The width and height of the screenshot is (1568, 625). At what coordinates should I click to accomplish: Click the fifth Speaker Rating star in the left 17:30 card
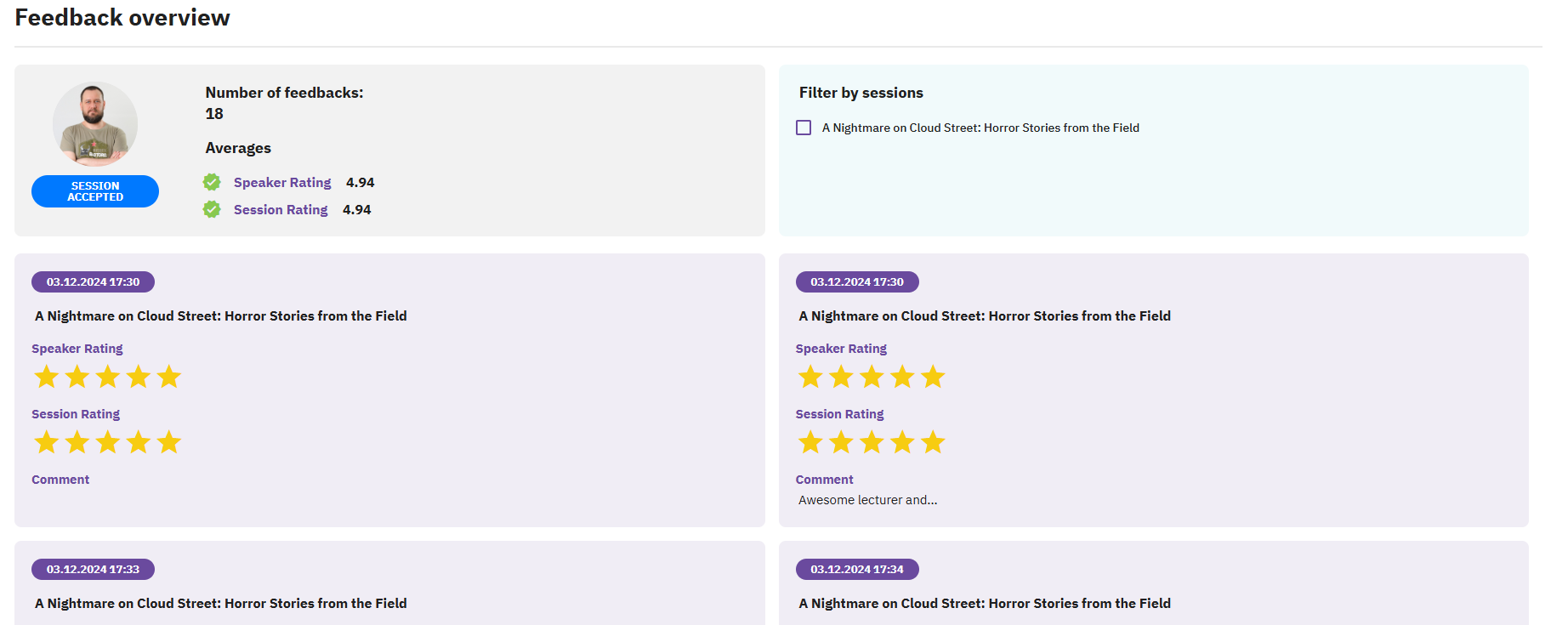pyautogui.click(x=169, y=377)
